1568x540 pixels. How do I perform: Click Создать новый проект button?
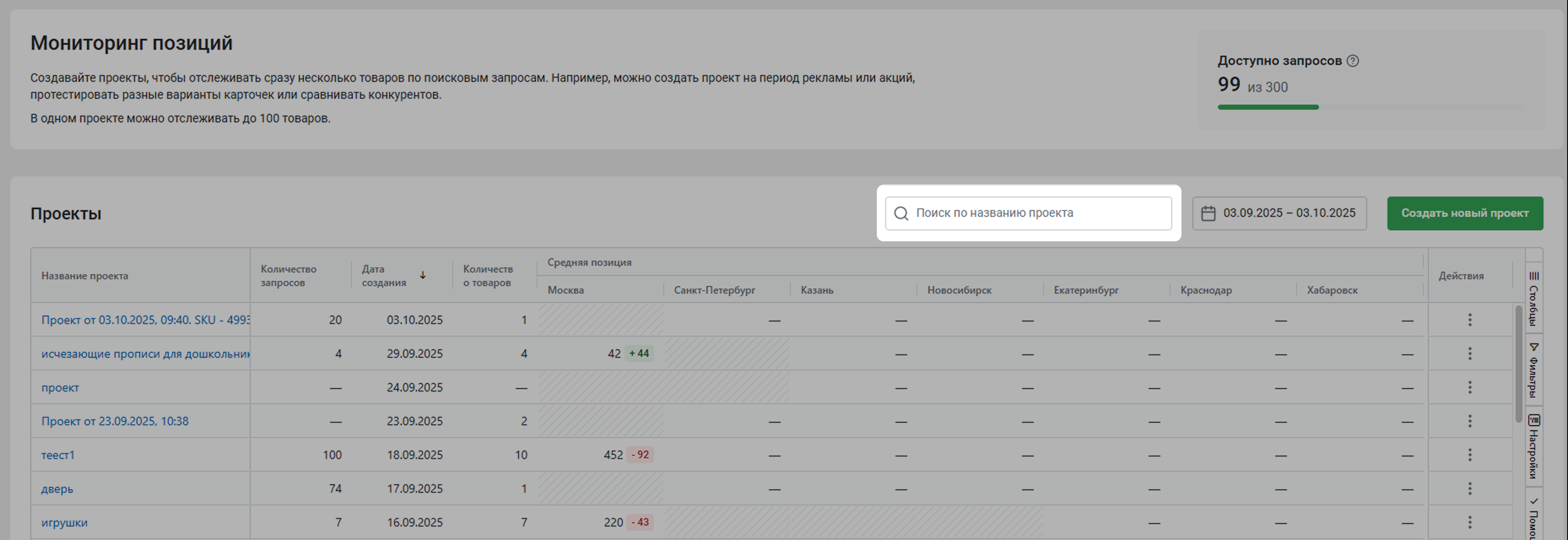click(x=1465, y=213)
